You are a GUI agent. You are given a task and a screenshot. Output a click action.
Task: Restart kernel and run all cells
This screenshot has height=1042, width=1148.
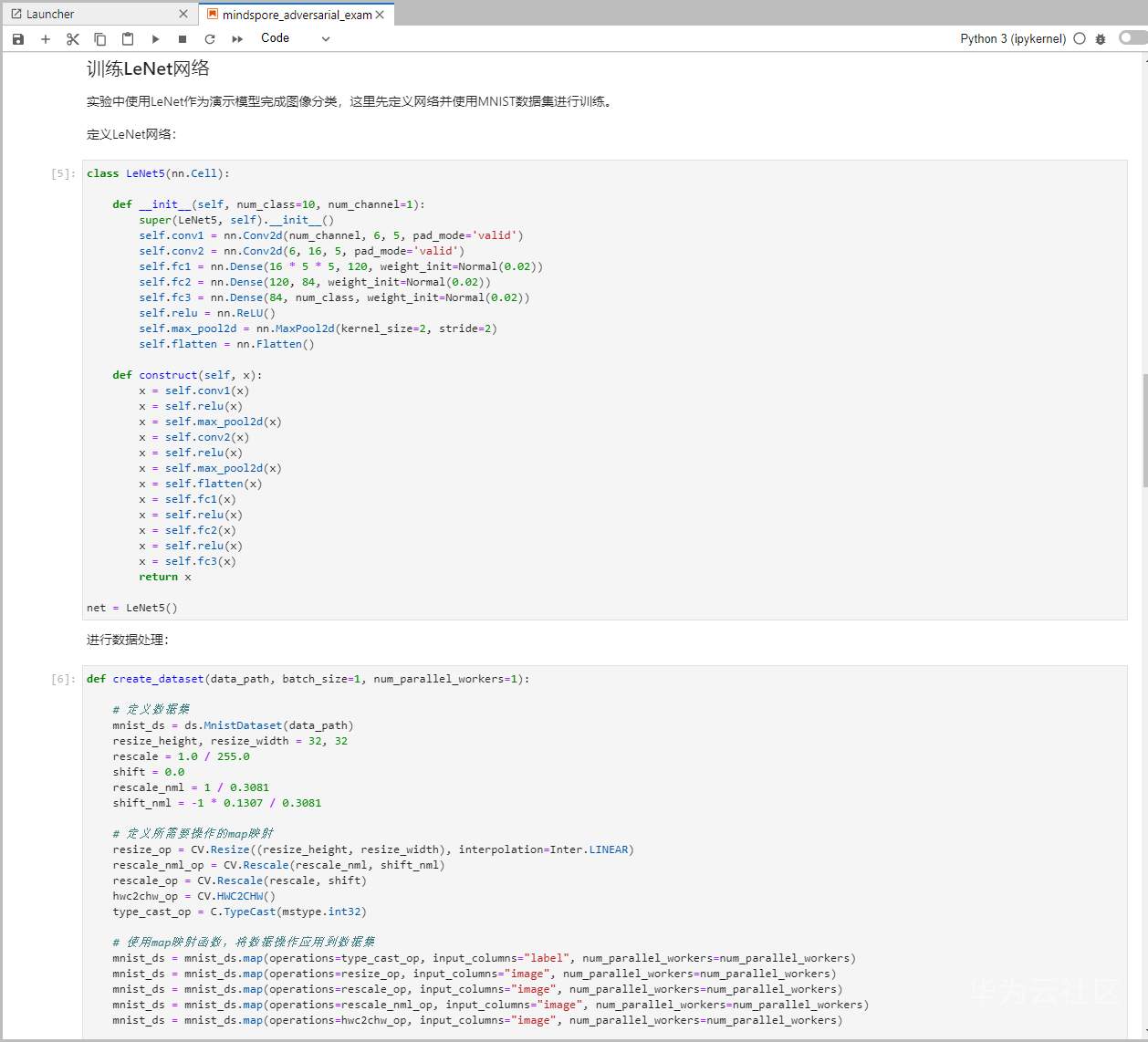click(237, 38)
